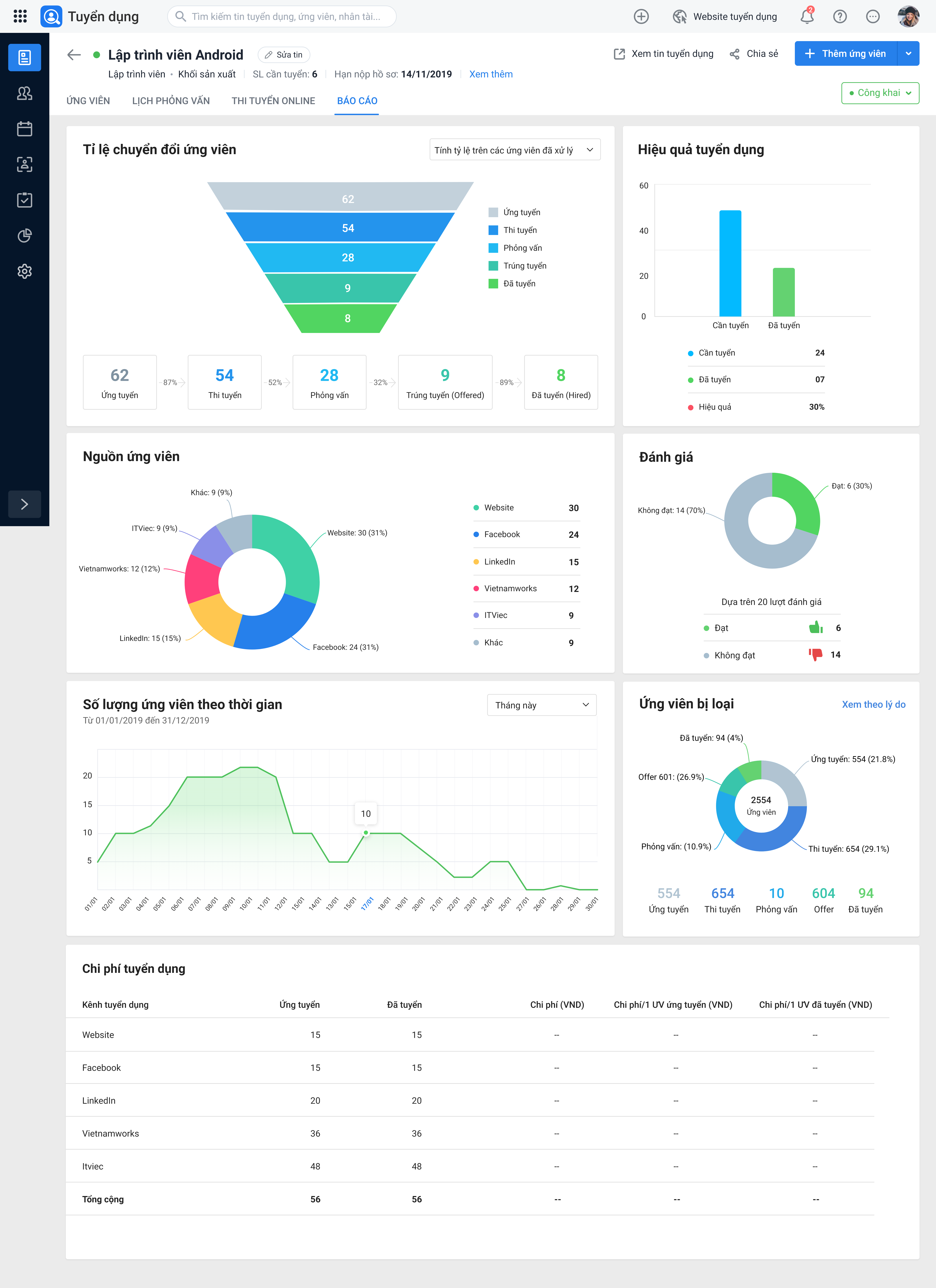Open the chat bubble messages icon
This screenshot has height=1288, width=936.
[x=873, y=16]
